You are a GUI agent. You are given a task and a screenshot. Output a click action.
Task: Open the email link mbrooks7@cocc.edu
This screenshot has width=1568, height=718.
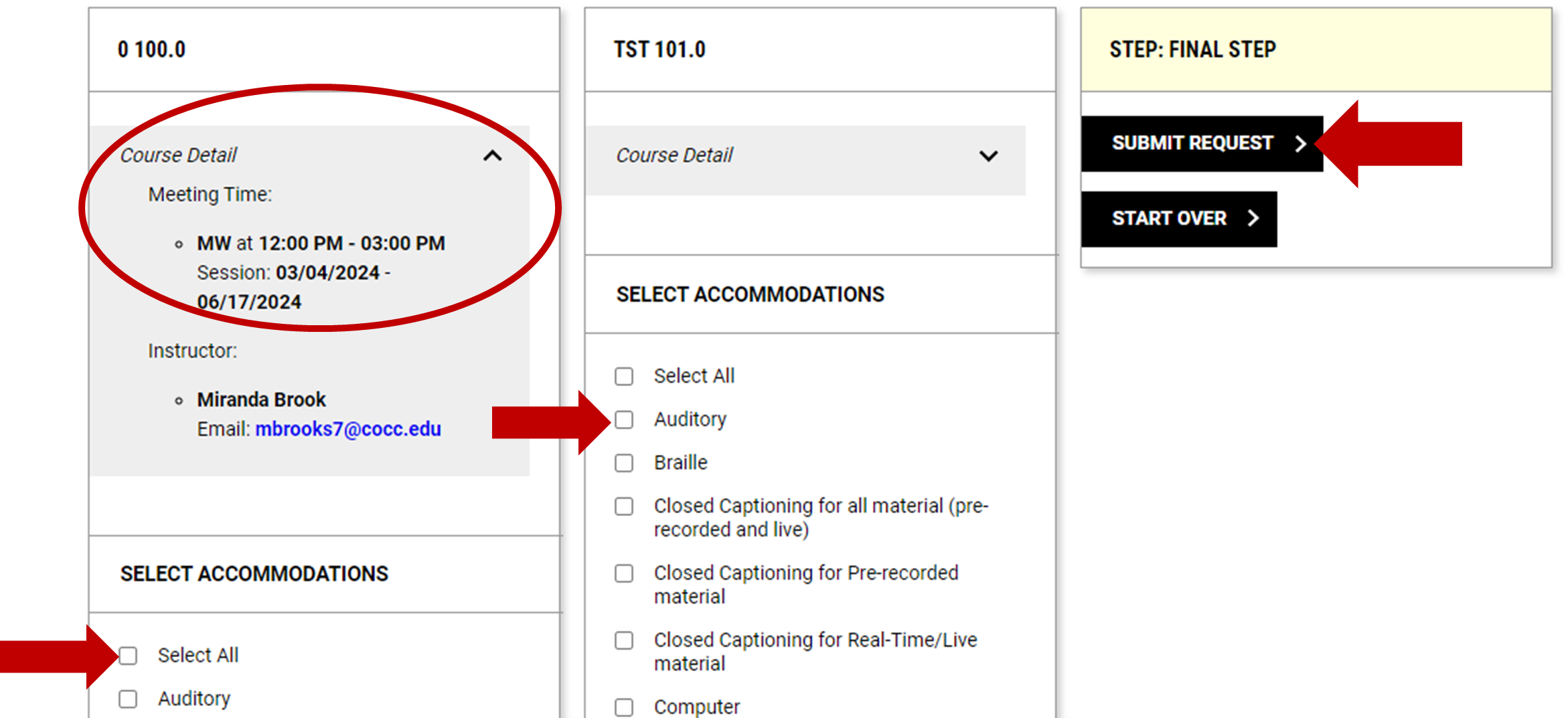coord(349,429)
